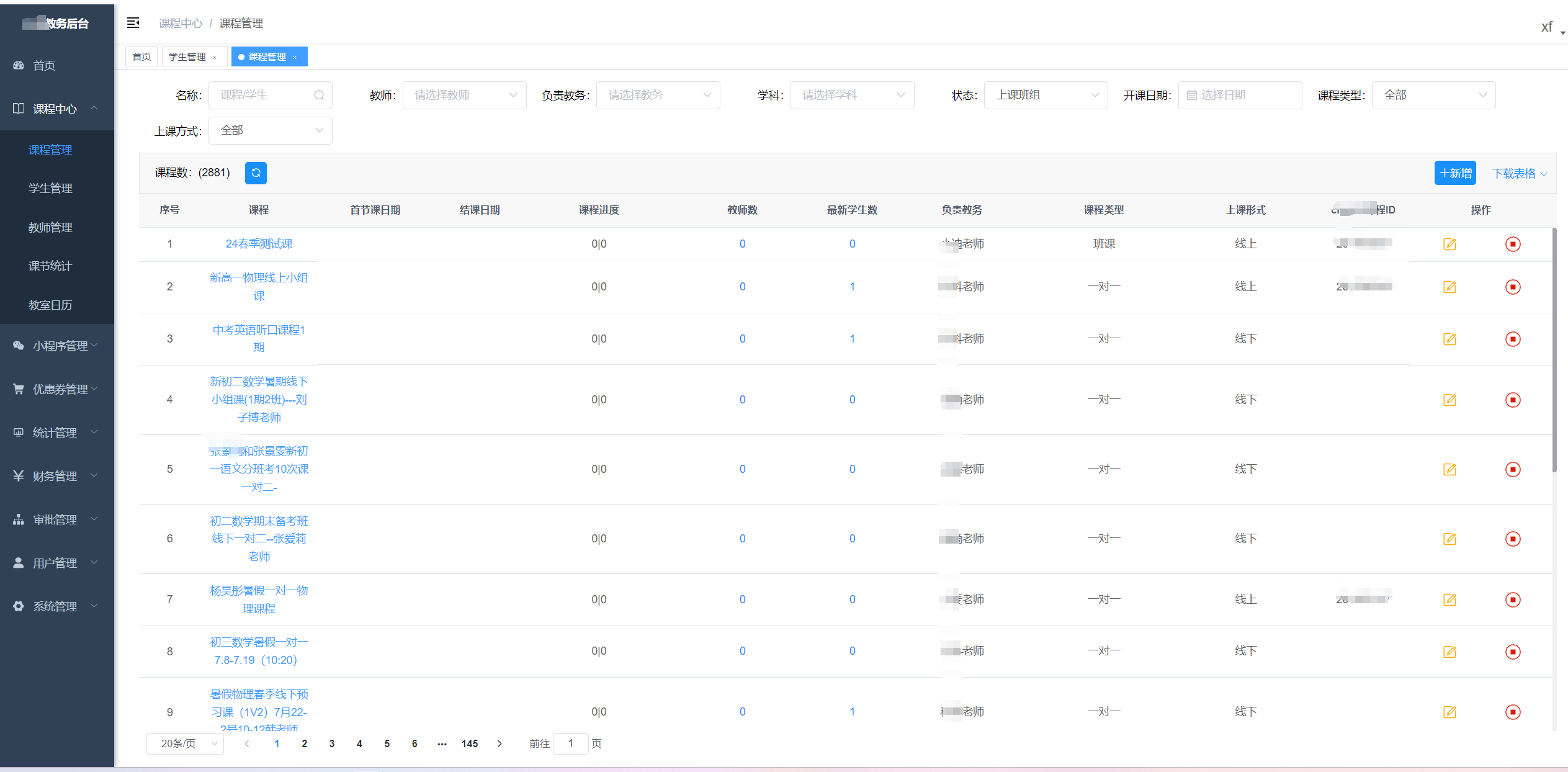Click the 课程中心 breadcrumb

[x=181, y=23]
